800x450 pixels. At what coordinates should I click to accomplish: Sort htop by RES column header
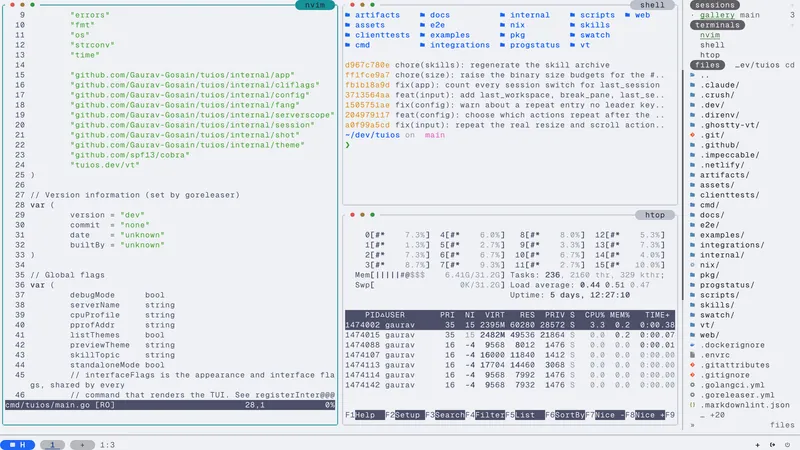click(x=527, y=315)
